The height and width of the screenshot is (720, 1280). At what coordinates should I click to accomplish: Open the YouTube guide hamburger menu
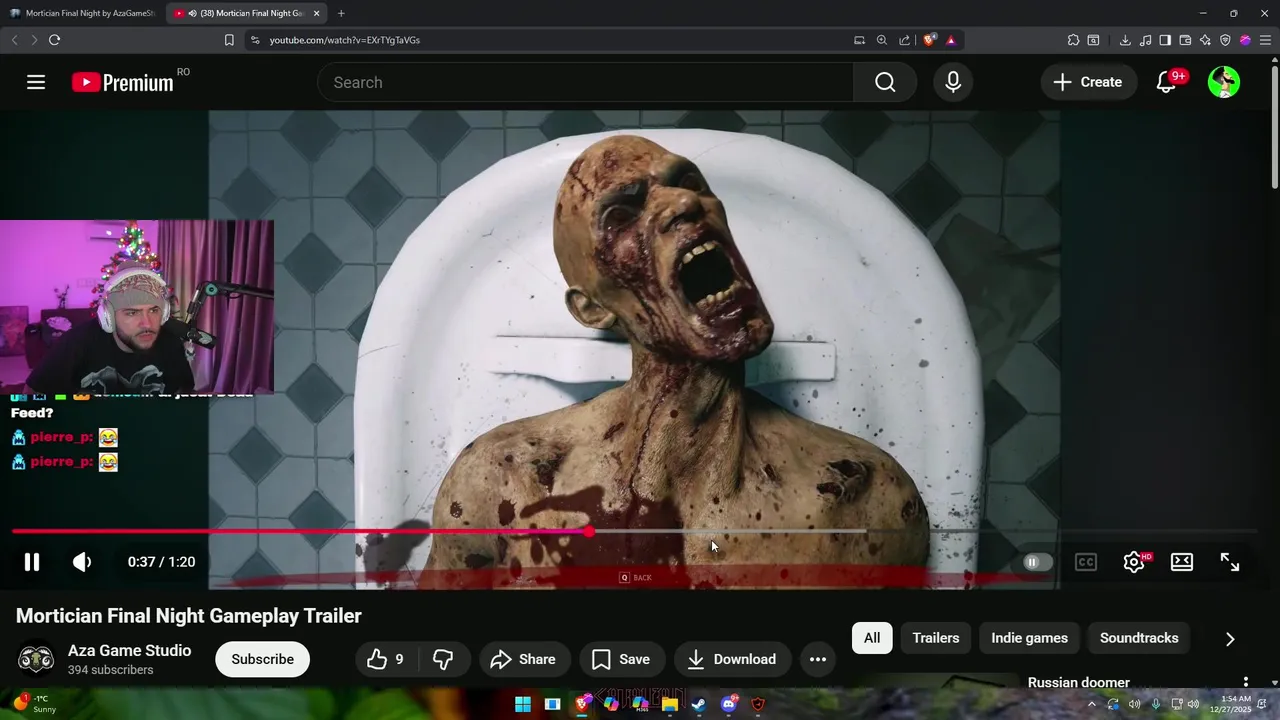36,82
